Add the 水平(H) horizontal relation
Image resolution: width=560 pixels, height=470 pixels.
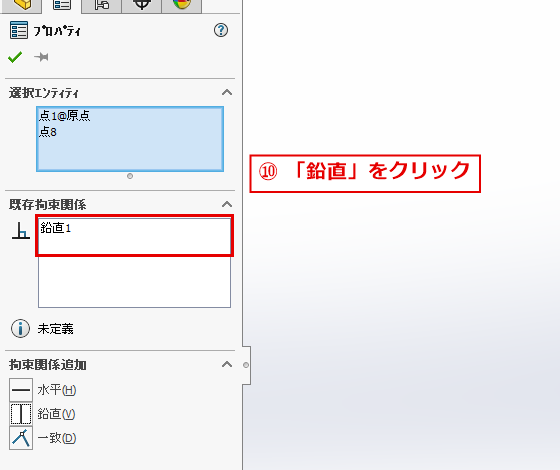click(x=43, y=390)
